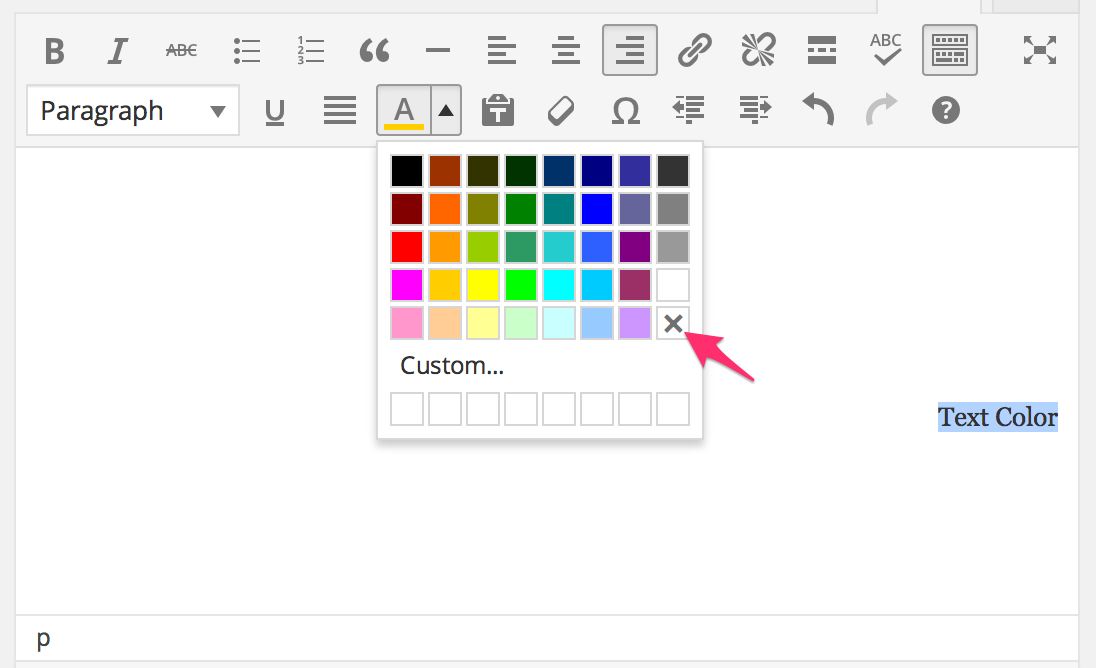Select the no color X option
The width and height of the screenshot is (1096, 668).
coord(673,323)
